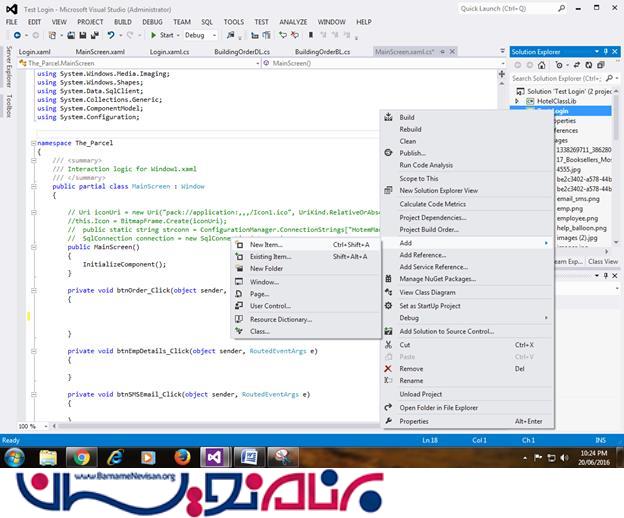The width and height of the screenshot is (624, 518).
Task: Select Set as StartUp Project
Action: (468, 306)
